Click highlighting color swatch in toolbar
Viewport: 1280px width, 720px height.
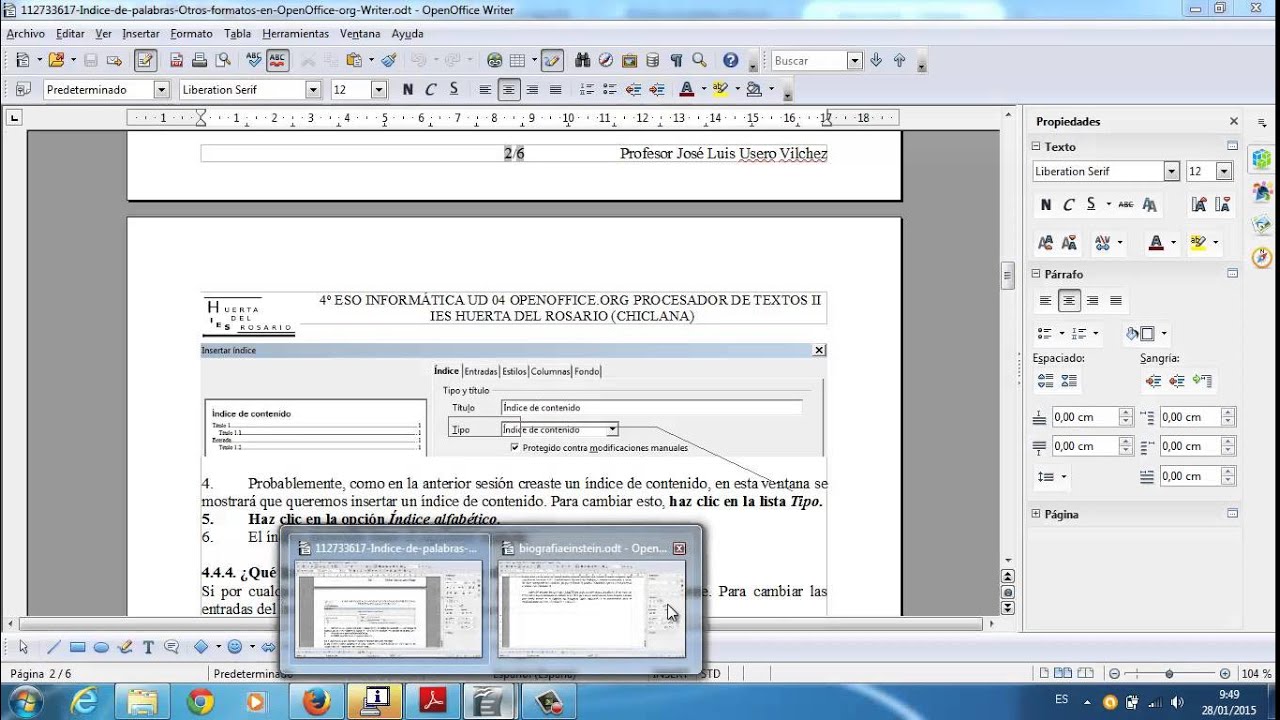(720, 89)
